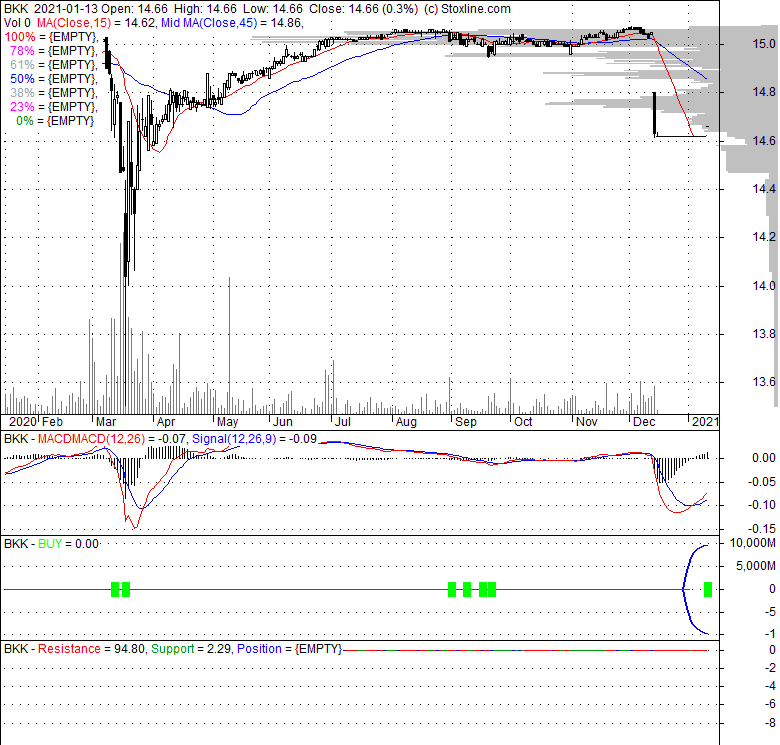The height and width of the screenshot is (745, 780).
Task: Click the -0.05 MACD axis label
Action: coord(762,481)
